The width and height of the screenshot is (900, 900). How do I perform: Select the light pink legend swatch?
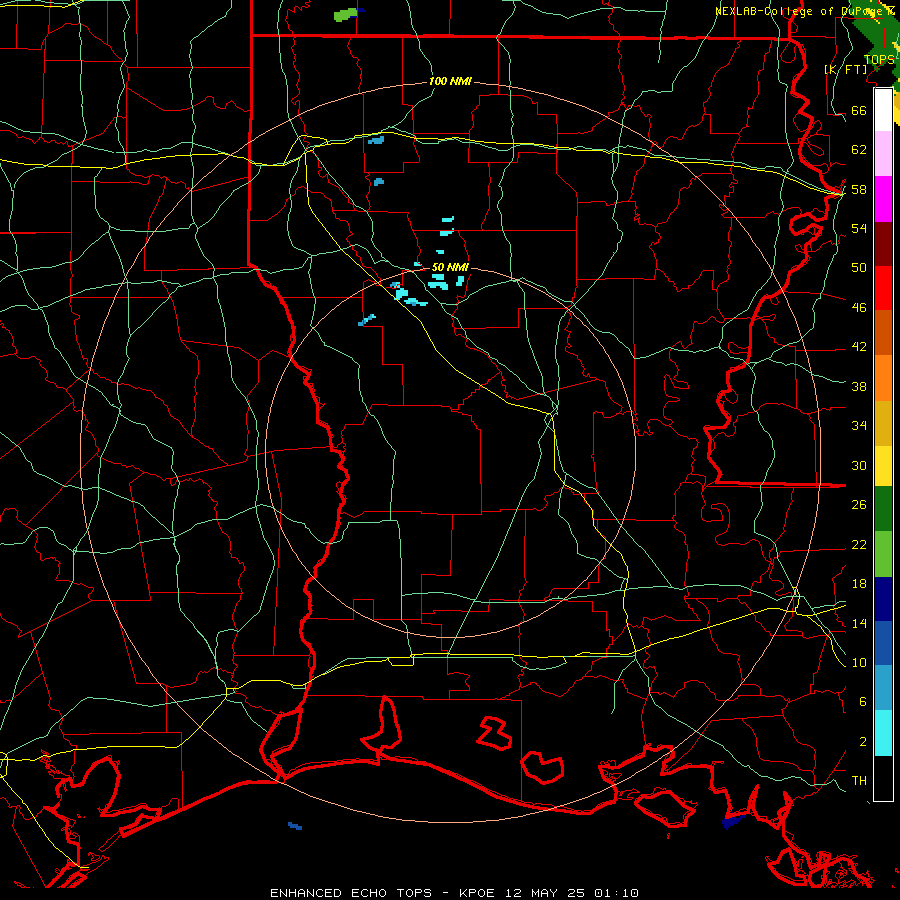click(883, 154)
